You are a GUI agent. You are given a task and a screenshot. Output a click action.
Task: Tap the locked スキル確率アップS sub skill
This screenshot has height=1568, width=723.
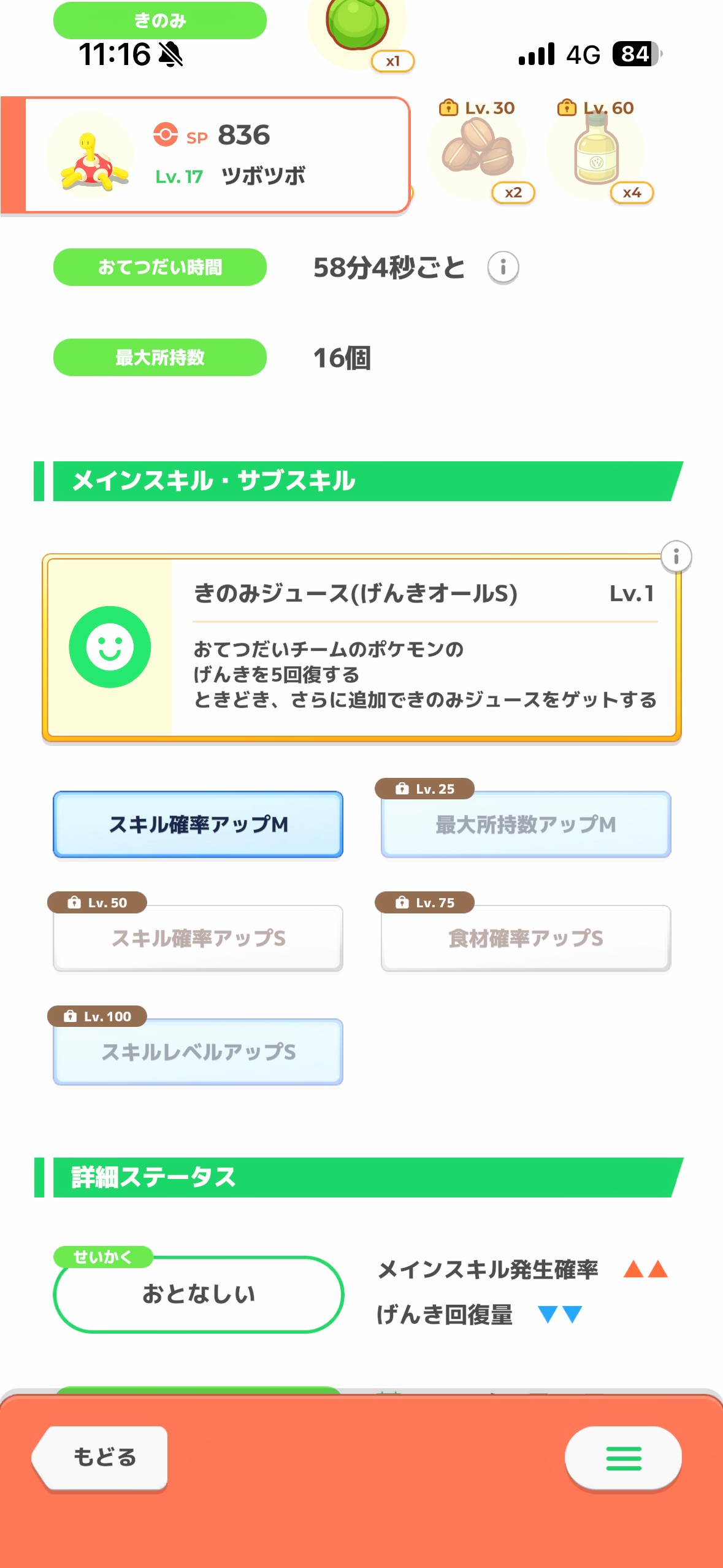tap(198, 938)
